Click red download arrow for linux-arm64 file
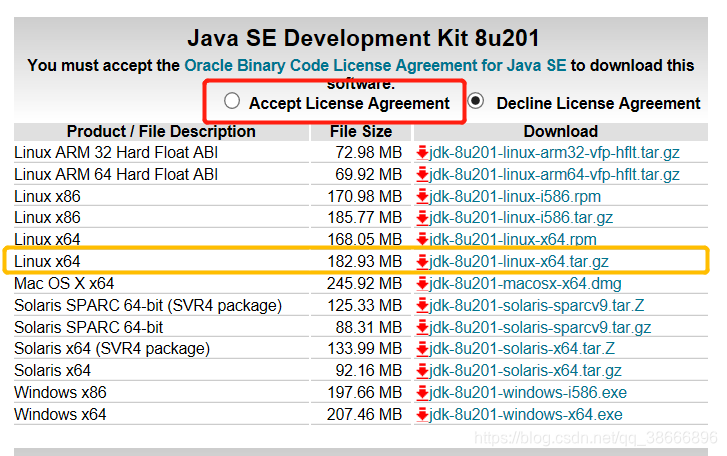This screenshot has height=456, width=727. coord(422,175)
